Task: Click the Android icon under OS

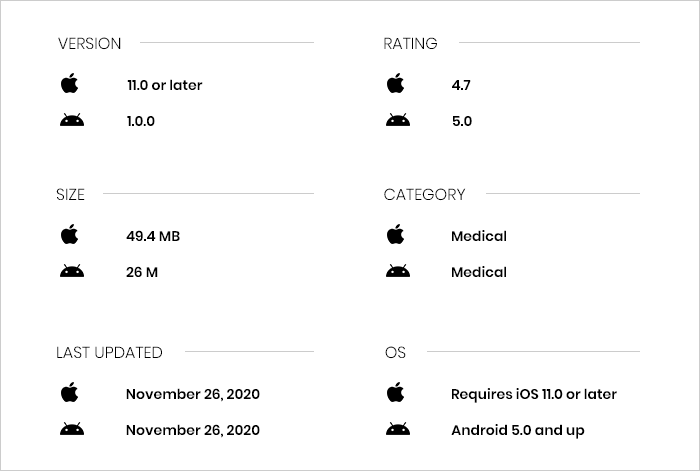Action: point(397,430)
